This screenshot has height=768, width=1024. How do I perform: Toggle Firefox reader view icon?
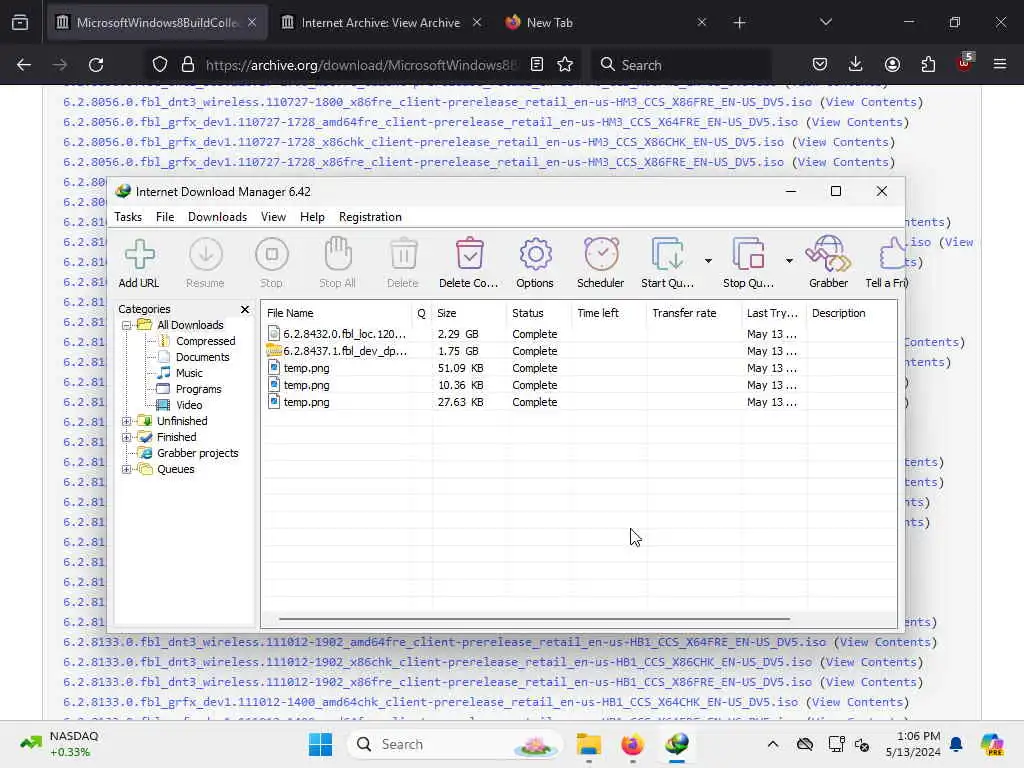pos(537,64)
